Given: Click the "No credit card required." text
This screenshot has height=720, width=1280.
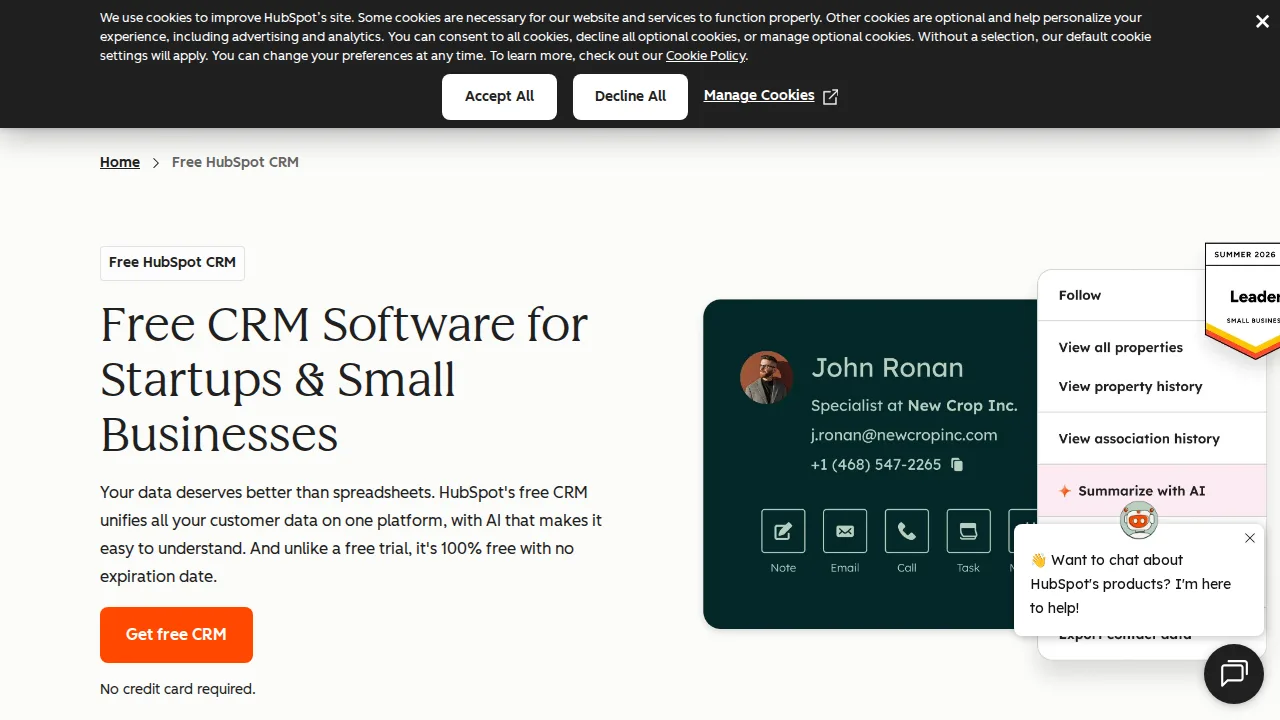Looking at the screenshot, I should point(178,689).
